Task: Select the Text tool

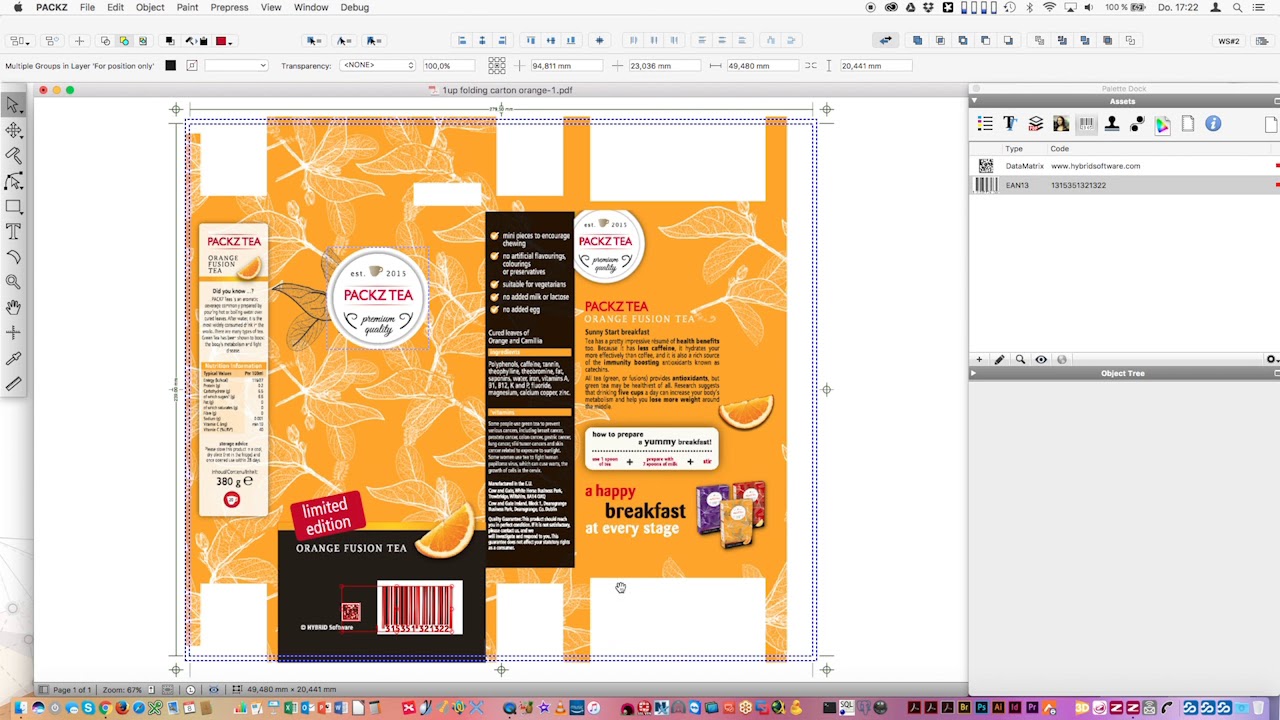Action: point(14,231)
